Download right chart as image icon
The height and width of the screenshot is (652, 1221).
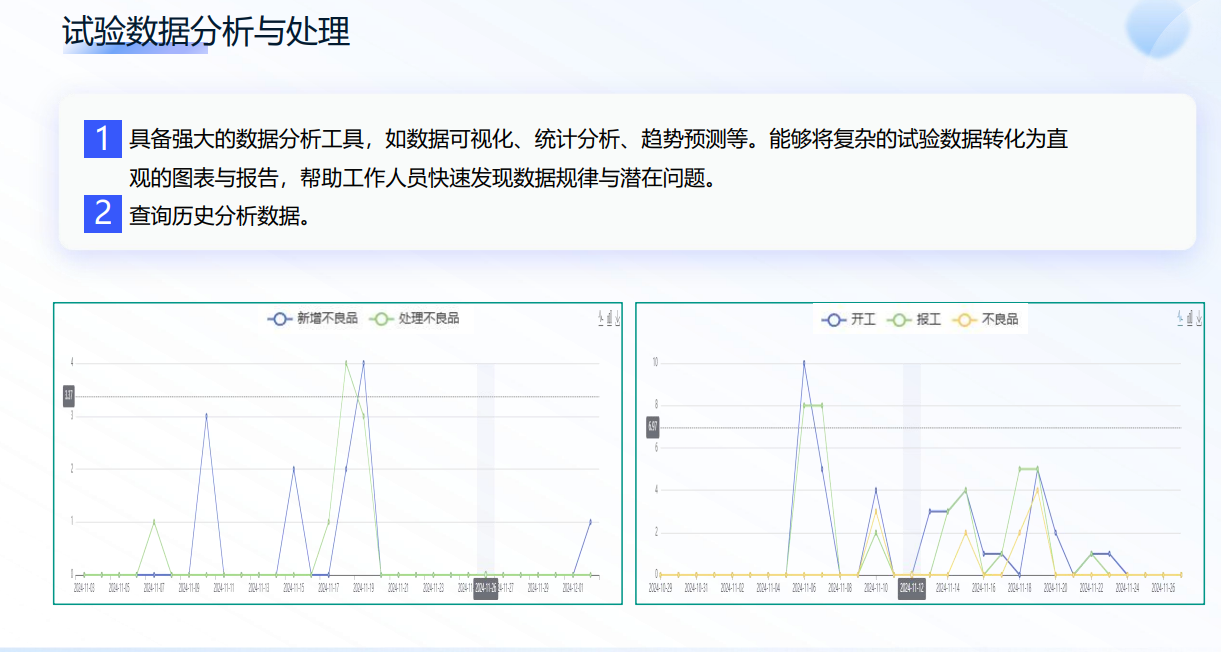click(x=1198, y=318)
